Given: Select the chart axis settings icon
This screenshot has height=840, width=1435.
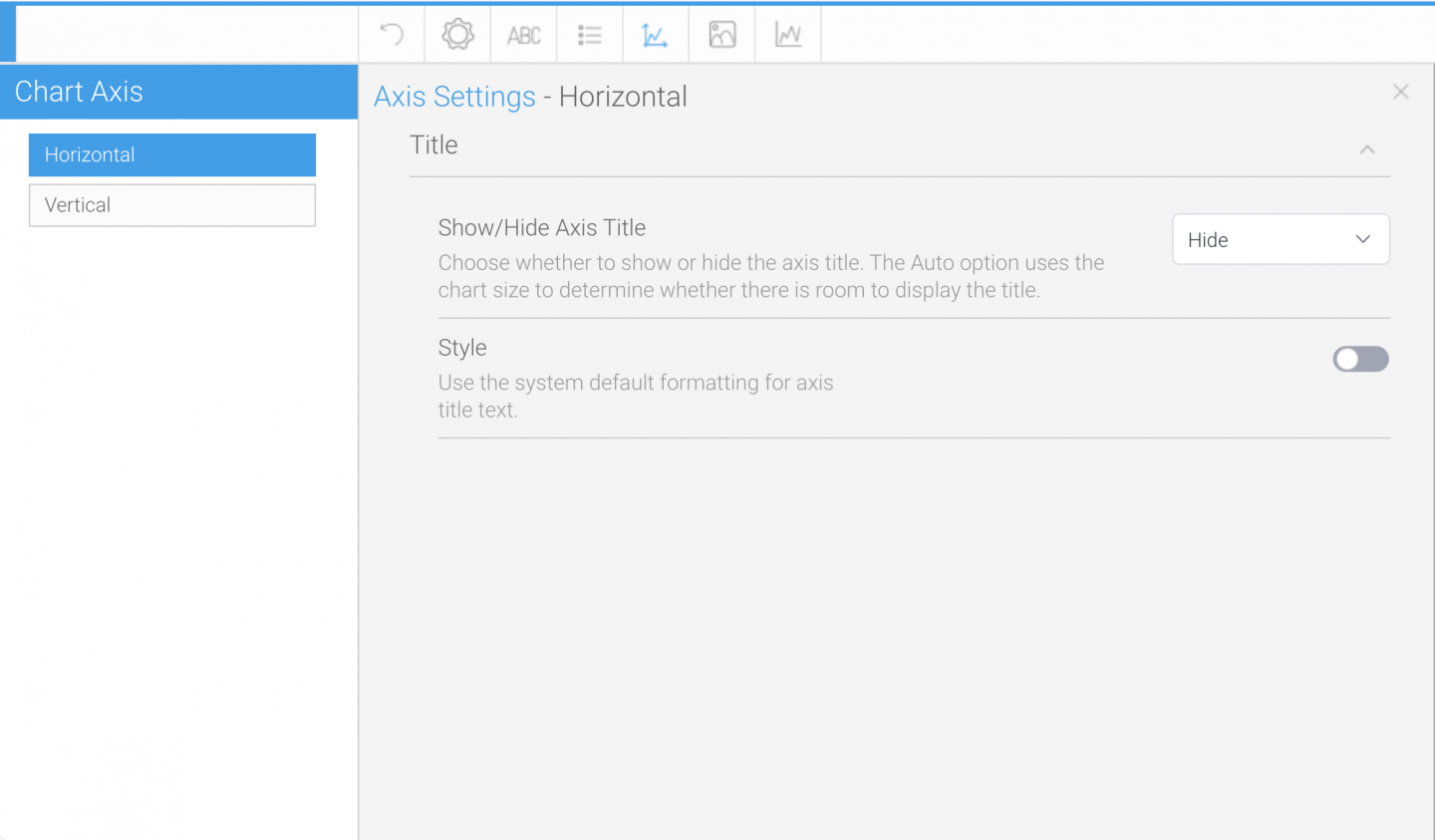Looking at the screenshot, I should coord(656,36).
